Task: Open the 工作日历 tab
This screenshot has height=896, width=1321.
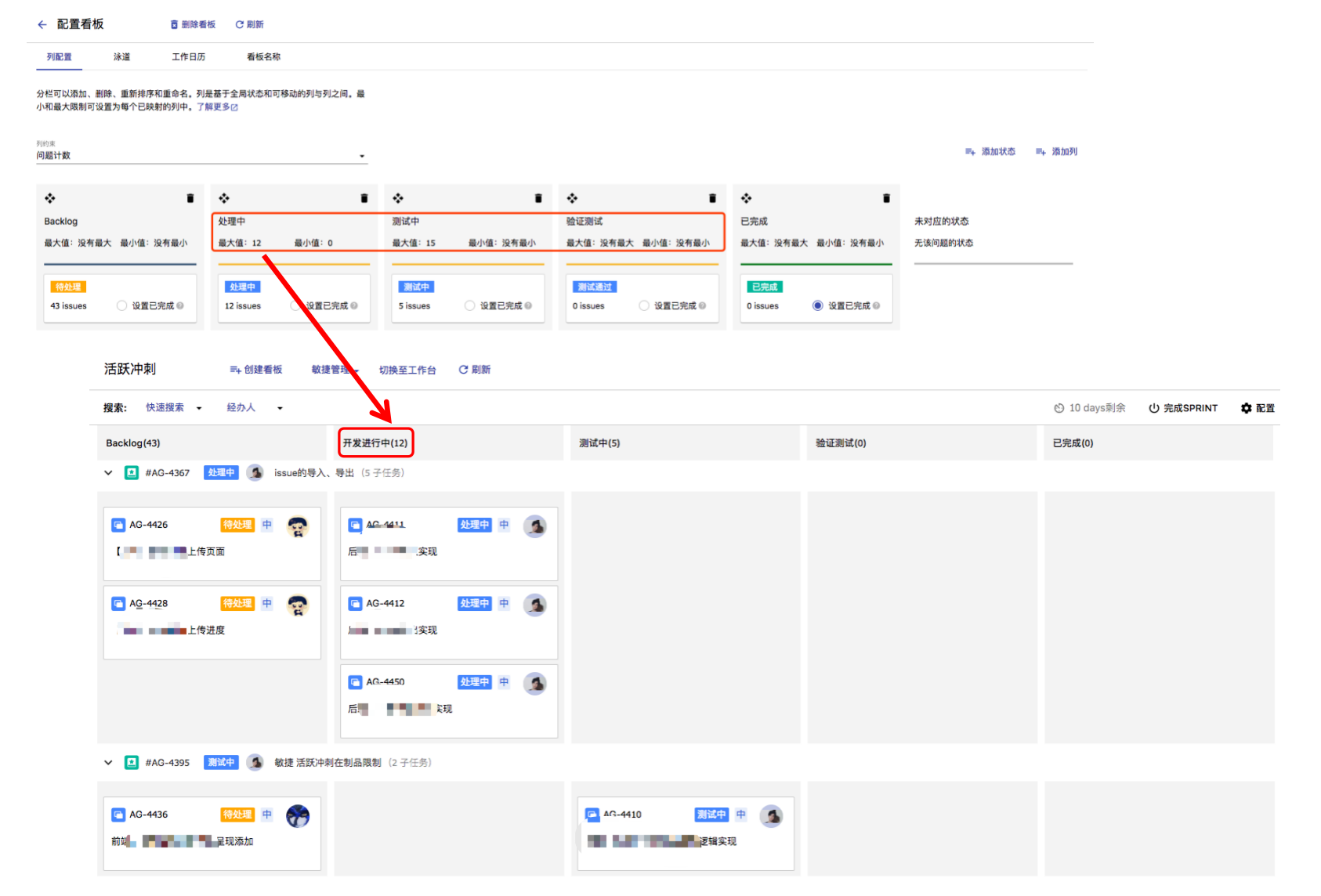Action: coord(189,57)
